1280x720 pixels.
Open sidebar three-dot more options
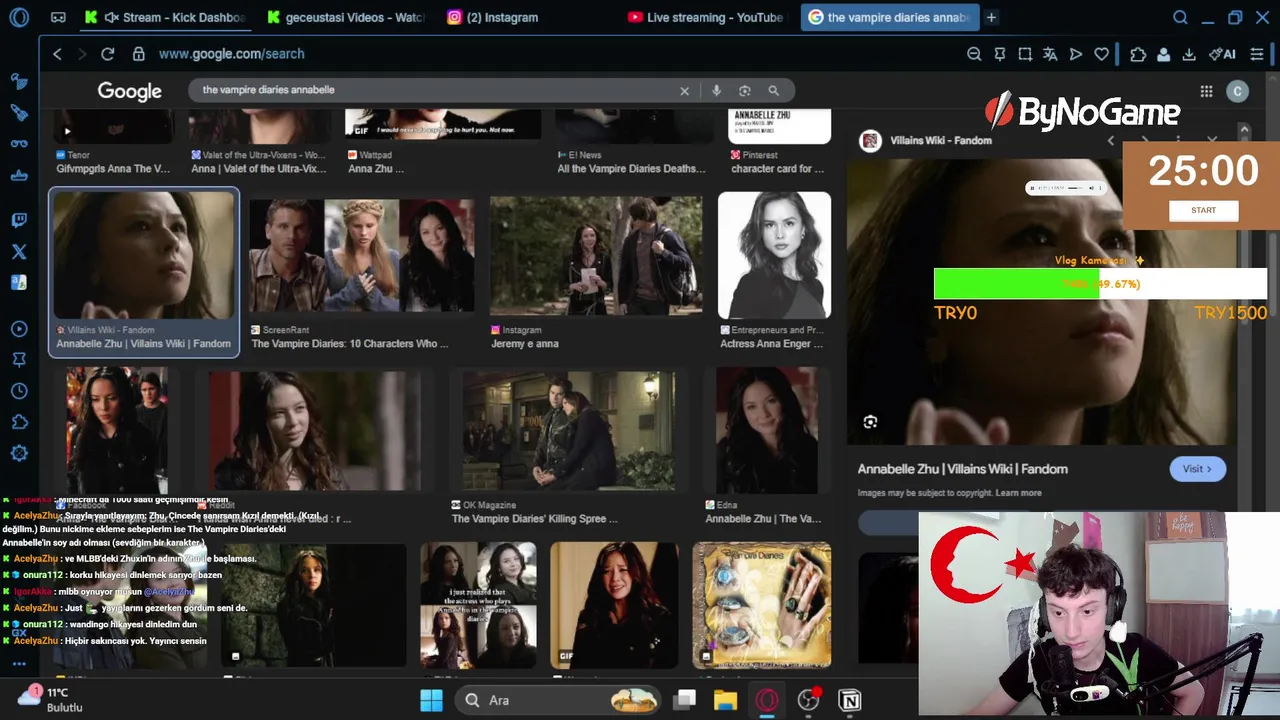point(19,663)
